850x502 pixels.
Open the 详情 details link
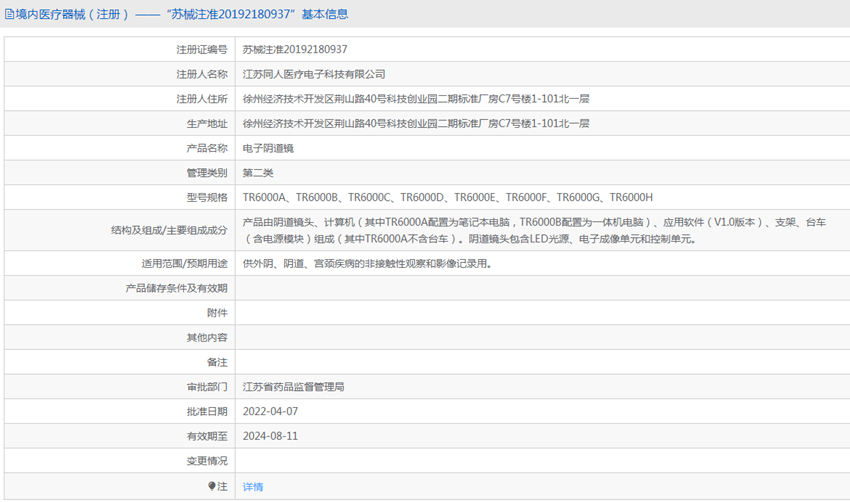253,487
